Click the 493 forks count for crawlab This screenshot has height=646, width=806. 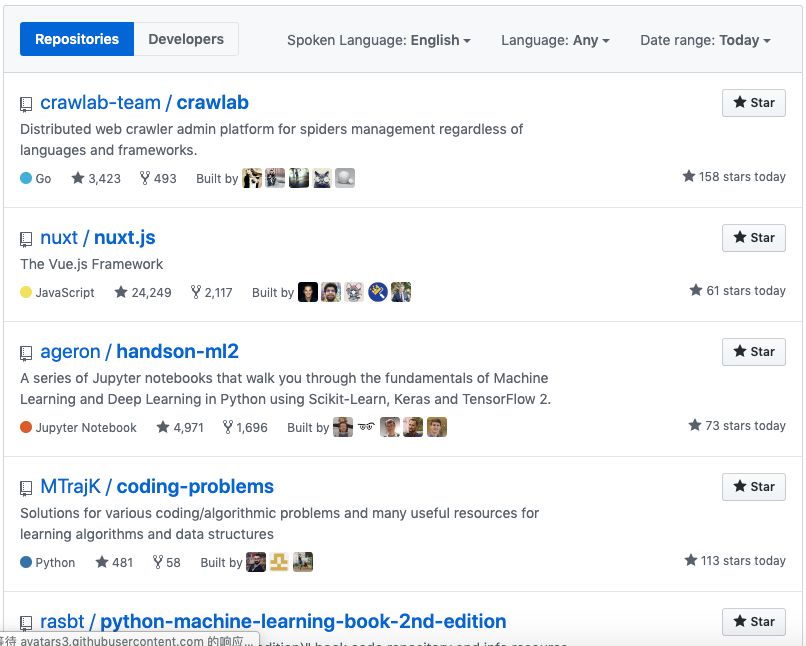point(158,178)
